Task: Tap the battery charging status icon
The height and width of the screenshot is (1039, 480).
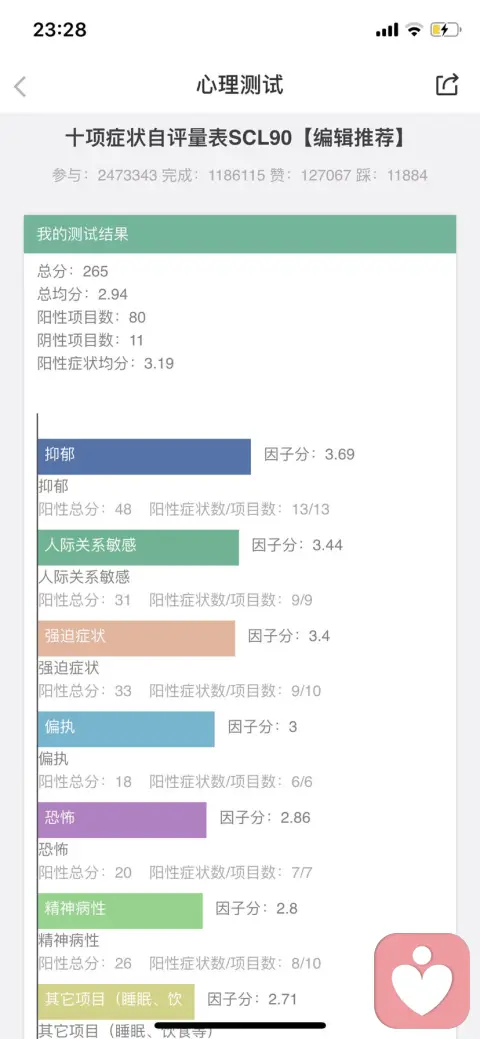Action: tap(444, 30)
